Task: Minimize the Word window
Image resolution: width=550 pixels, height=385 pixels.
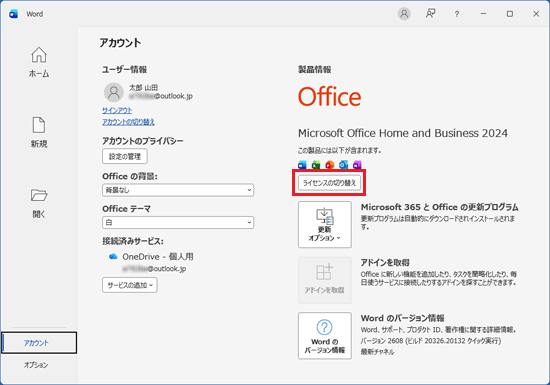Action: (483, 14)
